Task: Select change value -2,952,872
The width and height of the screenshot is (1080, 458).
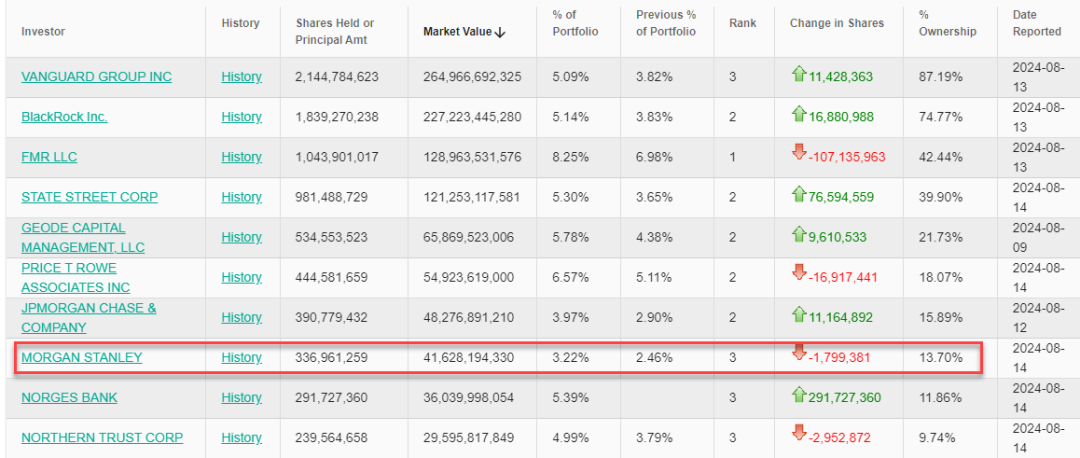Action: pyautogui.click(x=842, y=437)
